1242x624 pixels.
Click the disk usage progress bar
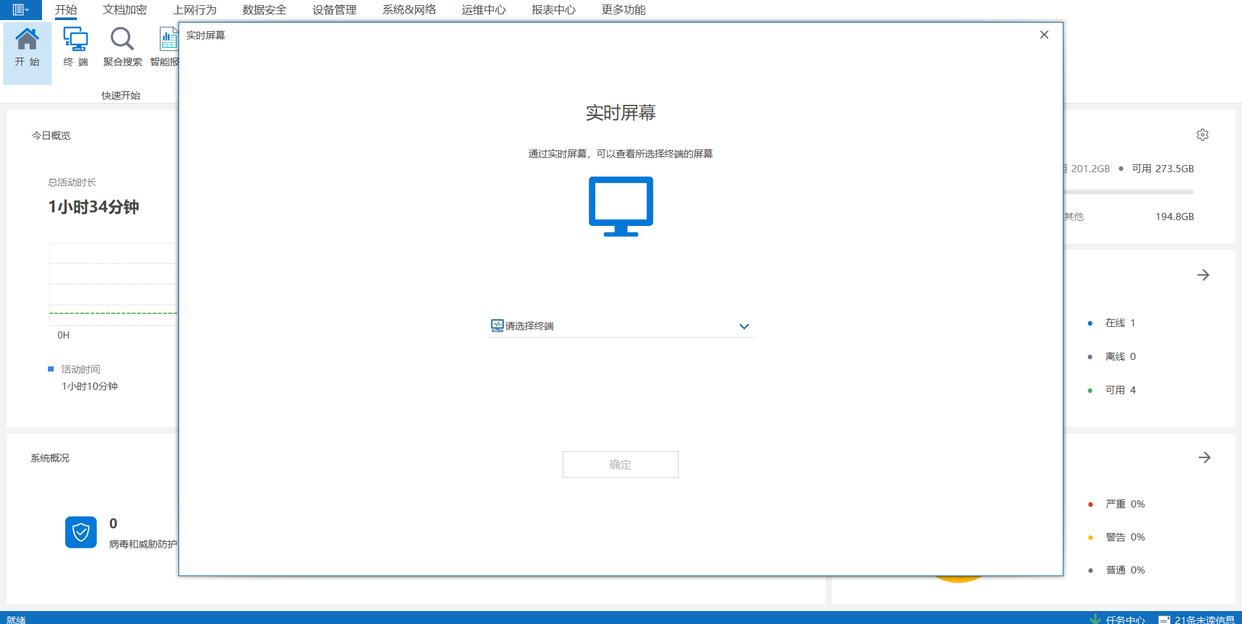click(x=1128, y=192)
